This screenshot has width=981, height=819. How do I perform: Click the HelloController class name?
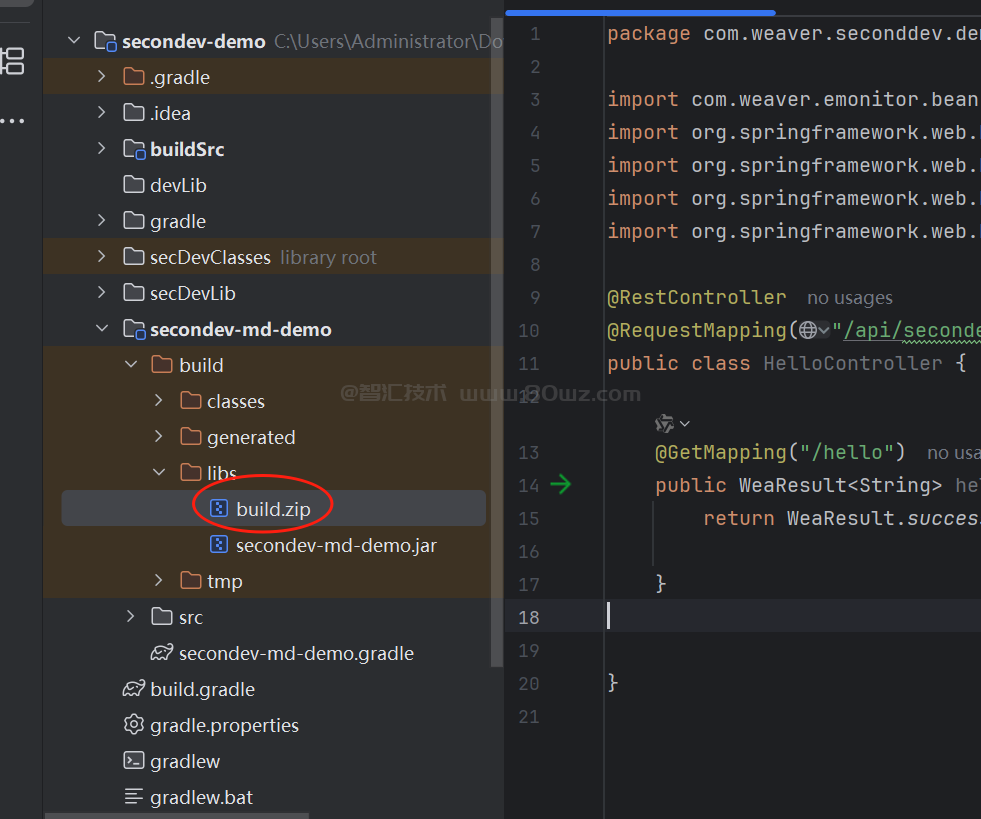click(852, 363)
